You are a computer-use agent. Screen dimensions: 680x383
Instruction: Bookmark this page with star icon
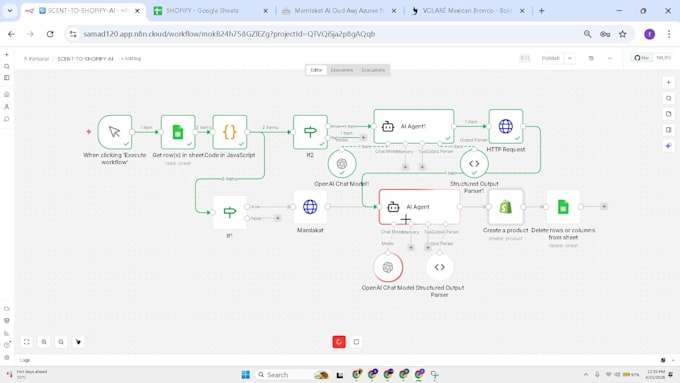623,34
